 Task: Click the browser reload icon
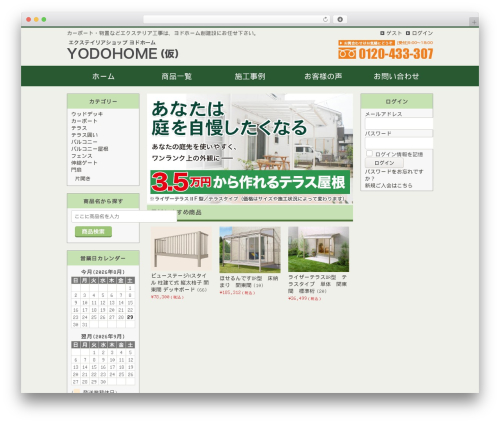point(325,19)
